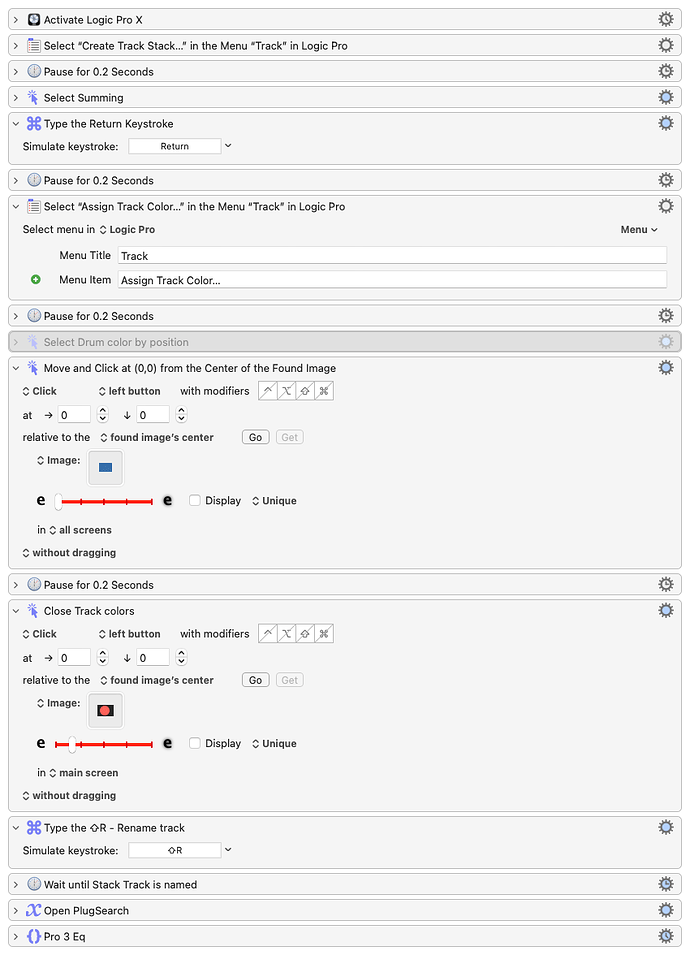Click horizontal offset stepper in Move and Click action
This screenshot has width=690, height=954.
(103, 415)
